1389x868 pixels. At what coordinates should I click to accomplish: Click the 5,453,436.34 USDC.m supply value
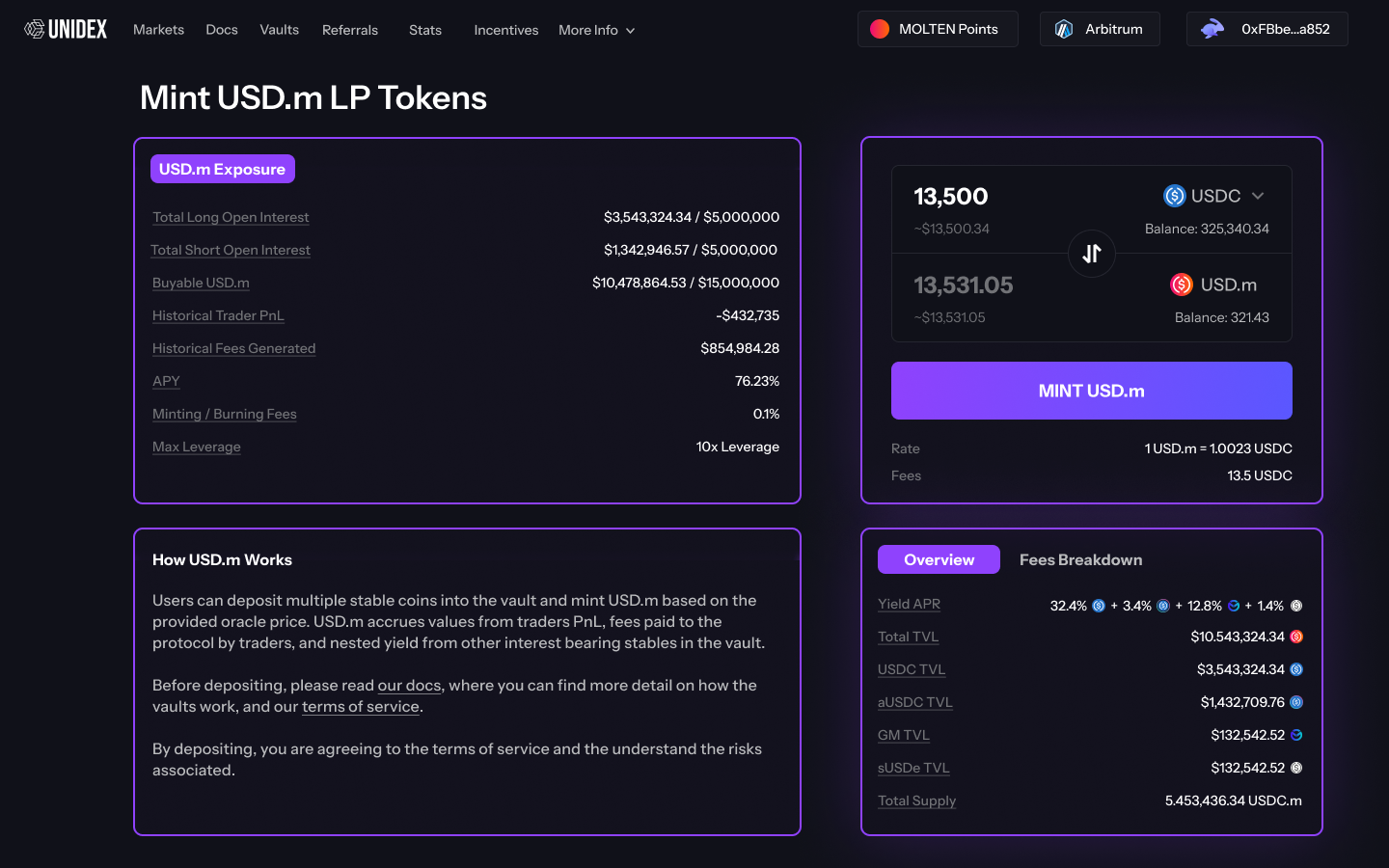click(x=1234, y=800)
